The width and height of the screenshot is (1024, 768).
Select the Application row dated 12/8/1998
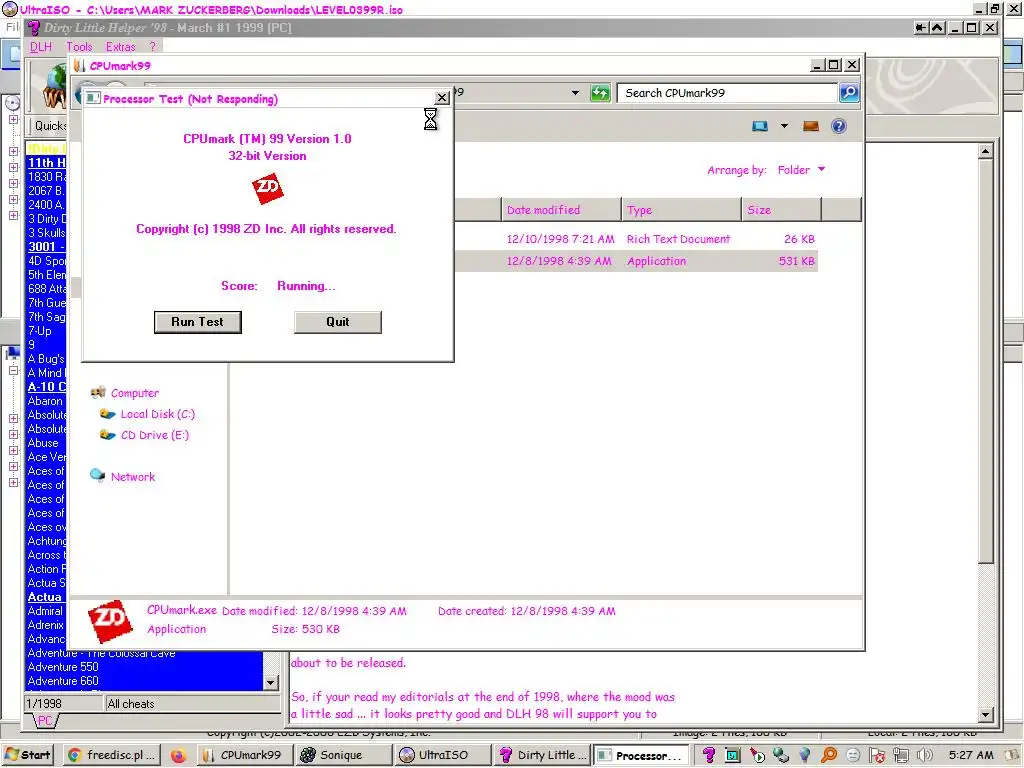point(636,261)
